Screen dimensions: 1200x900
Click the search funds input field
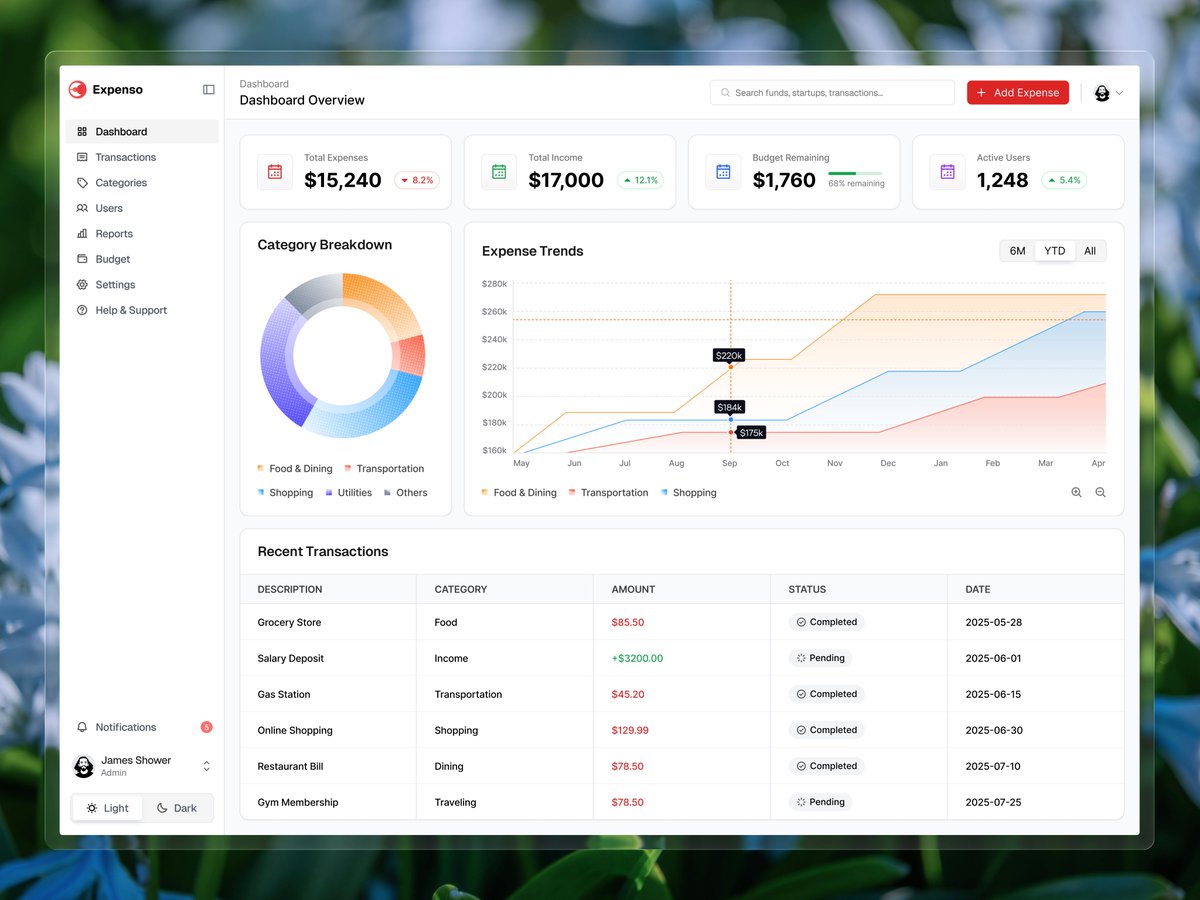[x=832, y=92]
